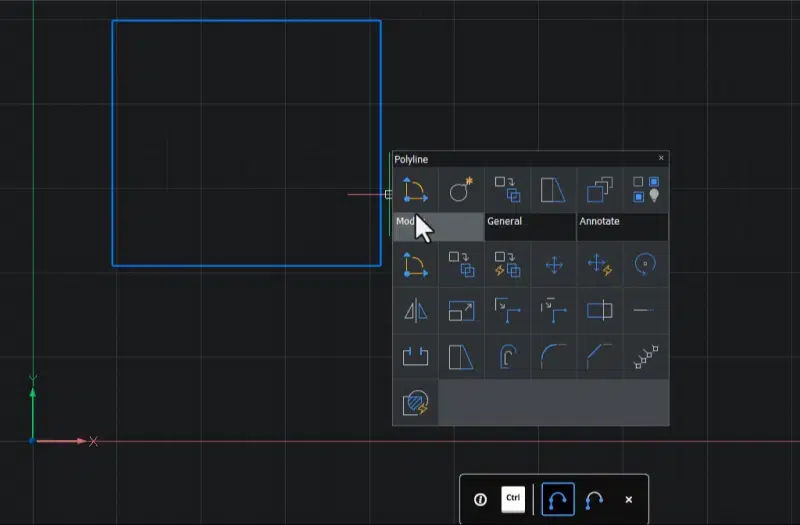Toggle the second gray arc option
The image size is (800, 525).
594,499
